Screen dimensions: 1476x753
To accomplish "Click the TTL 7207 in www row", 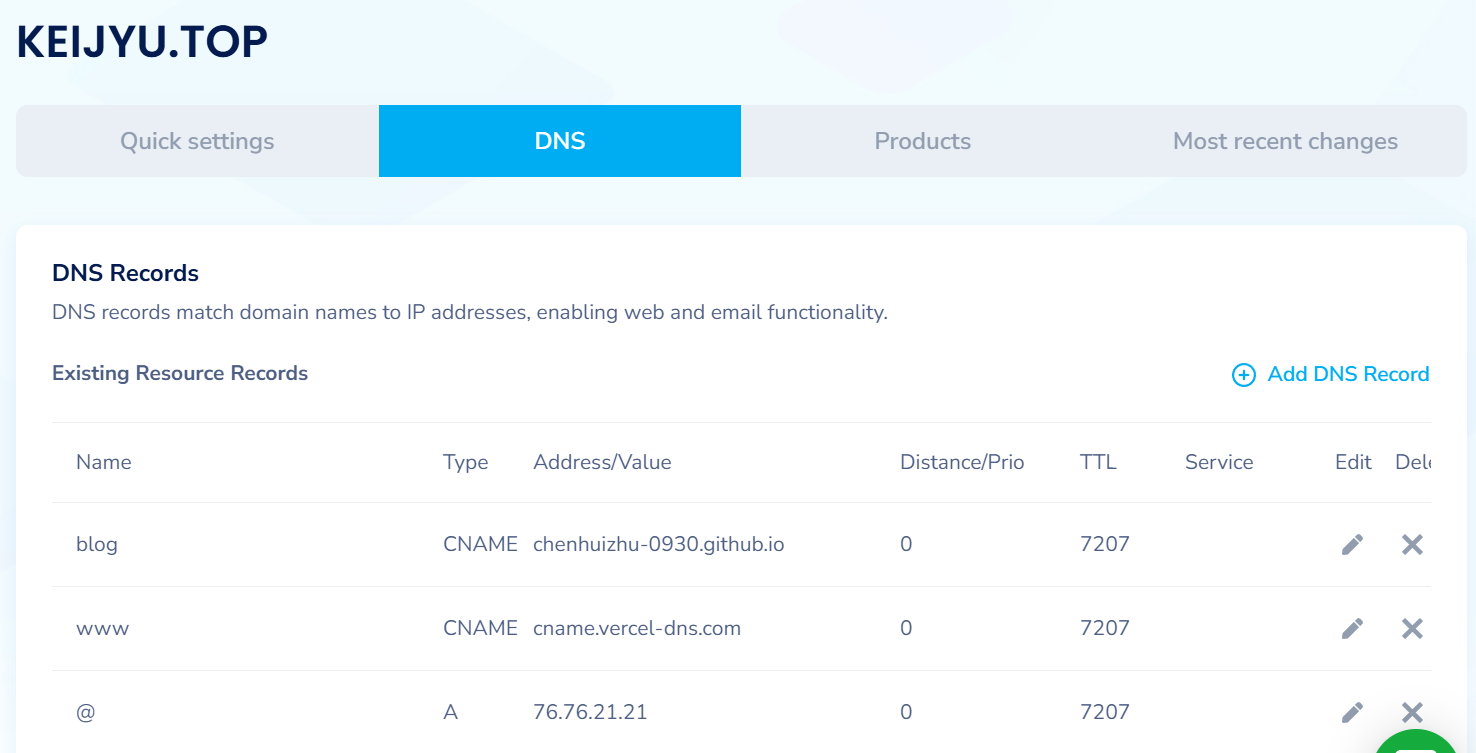I will 1105,628.
